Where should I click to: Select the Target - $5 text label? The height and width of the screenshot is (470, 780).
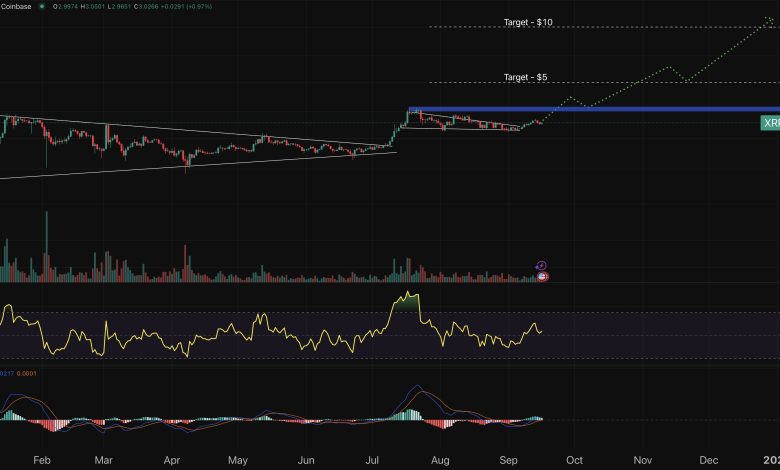[525, 77]
